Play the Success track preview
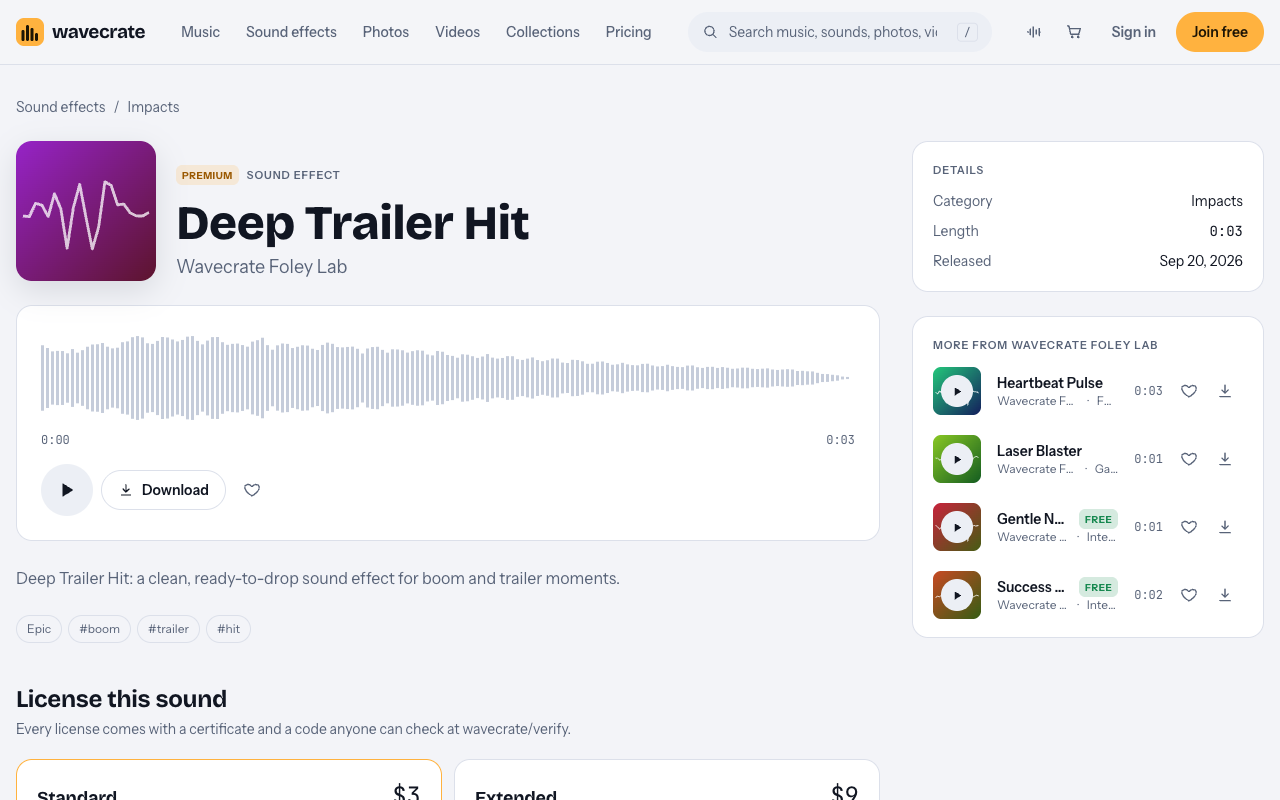1280x800 pixels. 957,595
